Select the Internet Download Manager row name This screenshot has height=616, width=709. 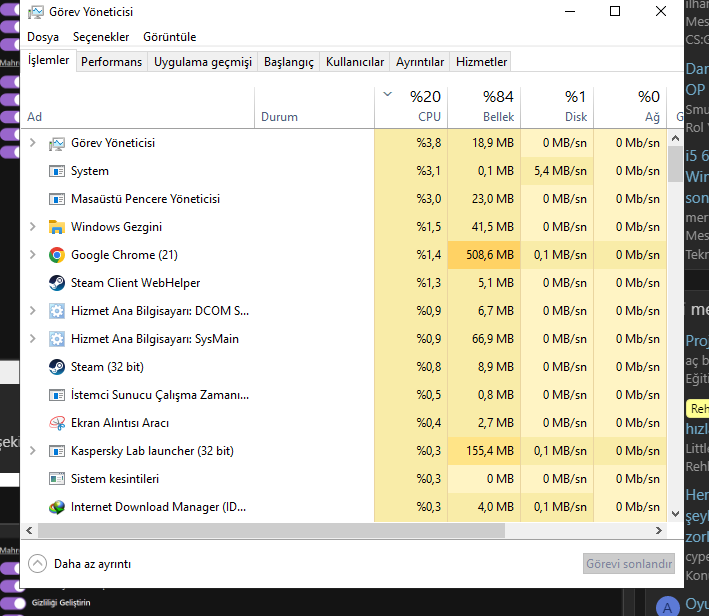[158, 507]
